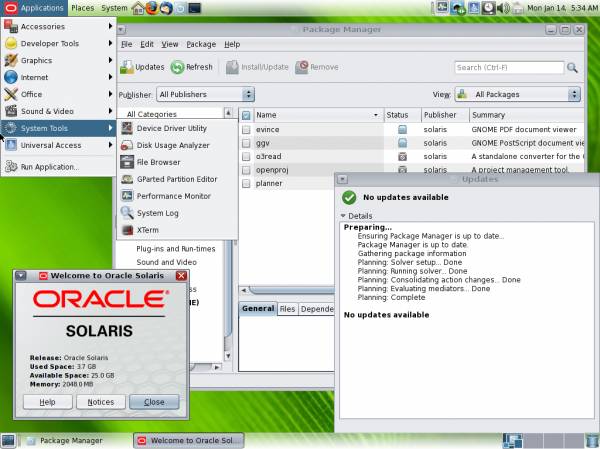Image resolution: width=600 pixels, height=449 pixels.
Task: Launch GParted Partition Editor
Action: (x=176, y=179)
